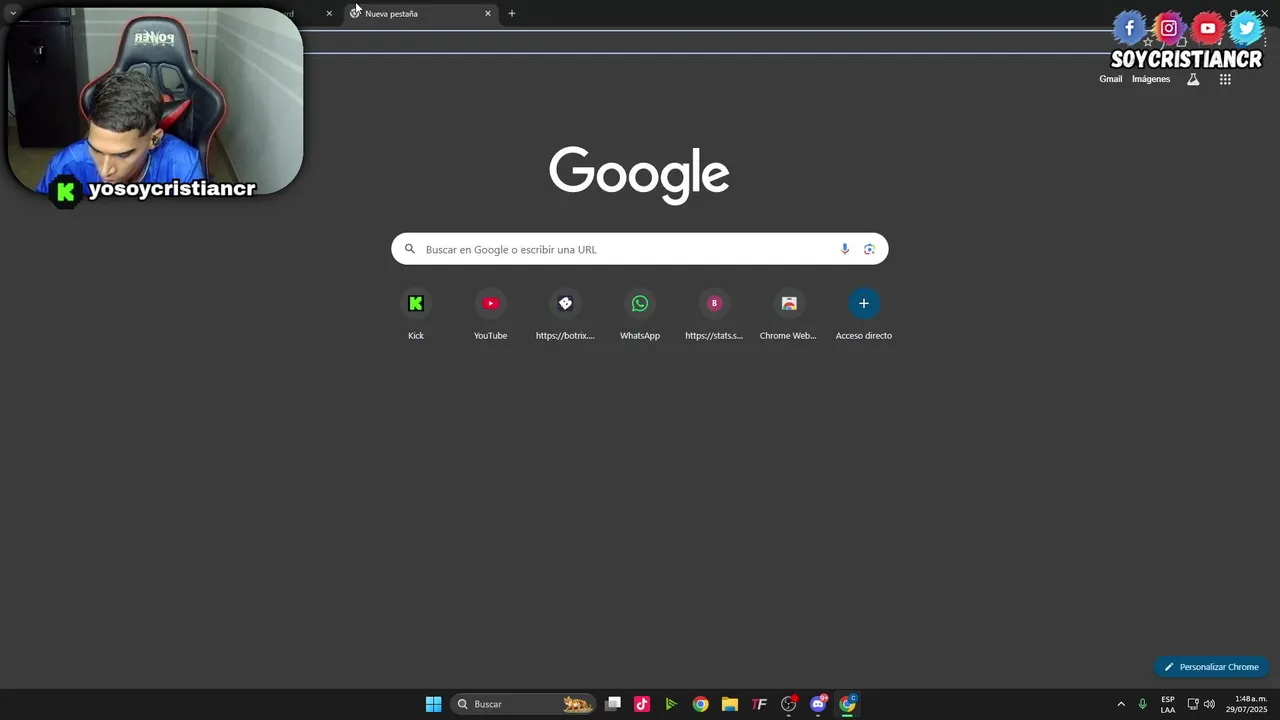
Task: Open OBS Studio from taskbar
Action: (x=789, y=704)
